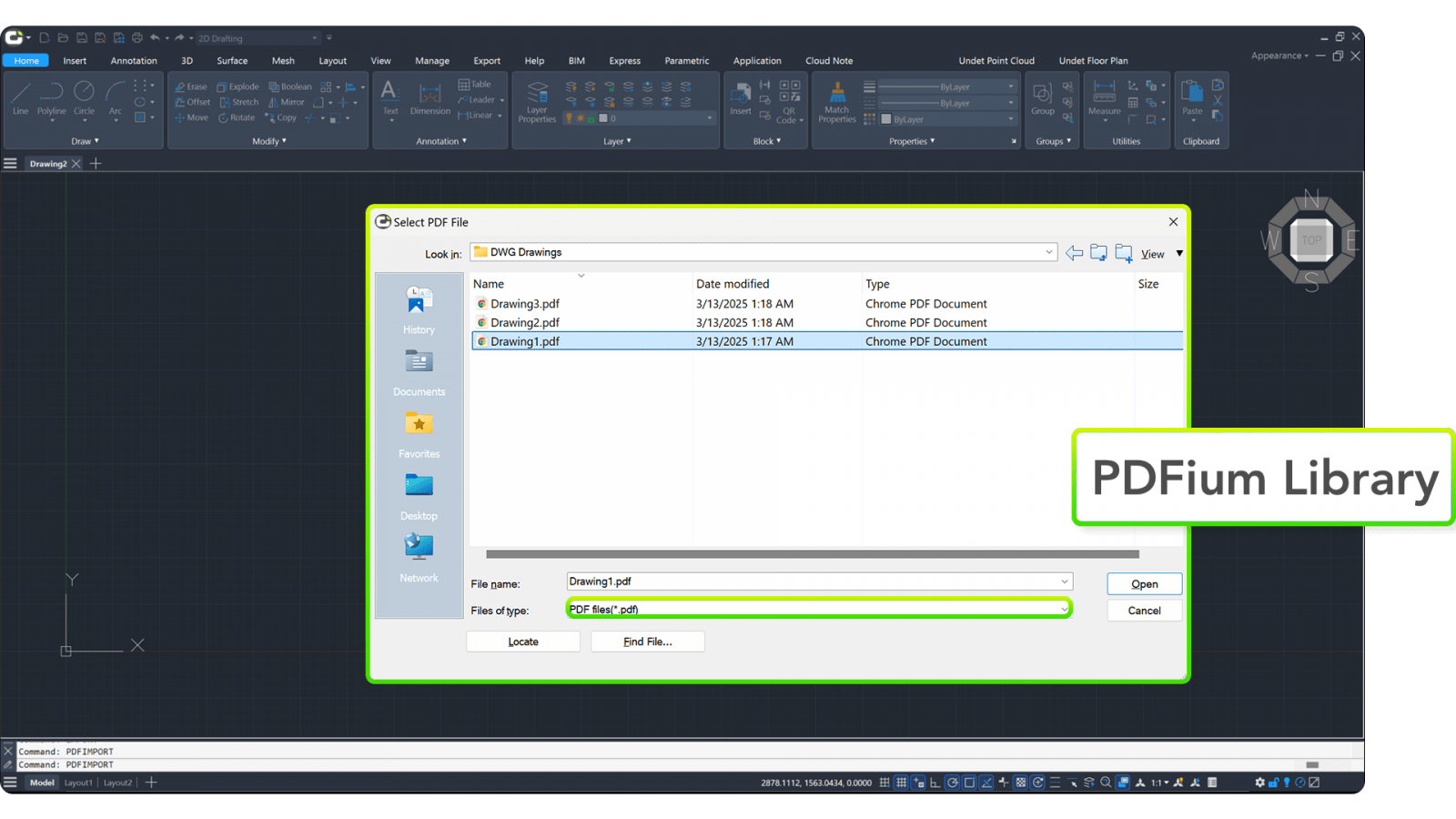Open the Express ribbon tab
The height and width of the screenshot is (819, 1456).
click(624, 61)
